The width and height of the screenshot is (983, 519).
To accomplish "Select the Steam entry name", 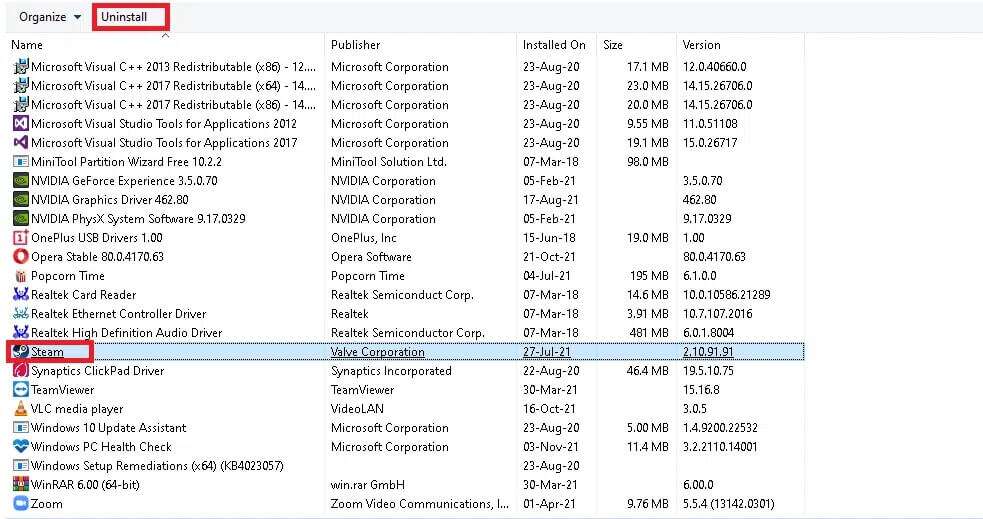I will pyautogui.click(x=48, y=352).
